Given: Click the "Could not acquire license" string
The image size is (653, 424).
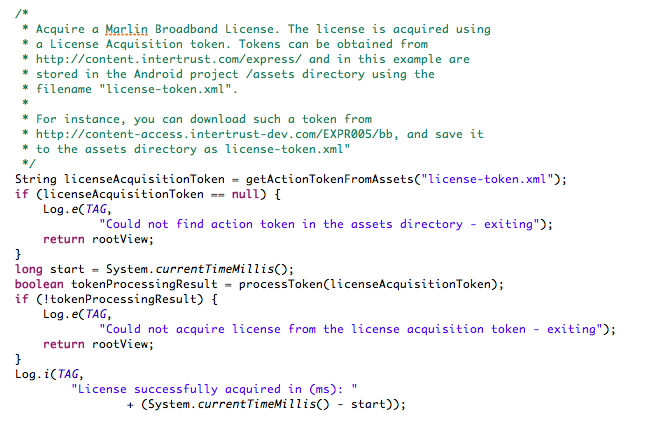Looking at the screenshot, I should [353, 329].
